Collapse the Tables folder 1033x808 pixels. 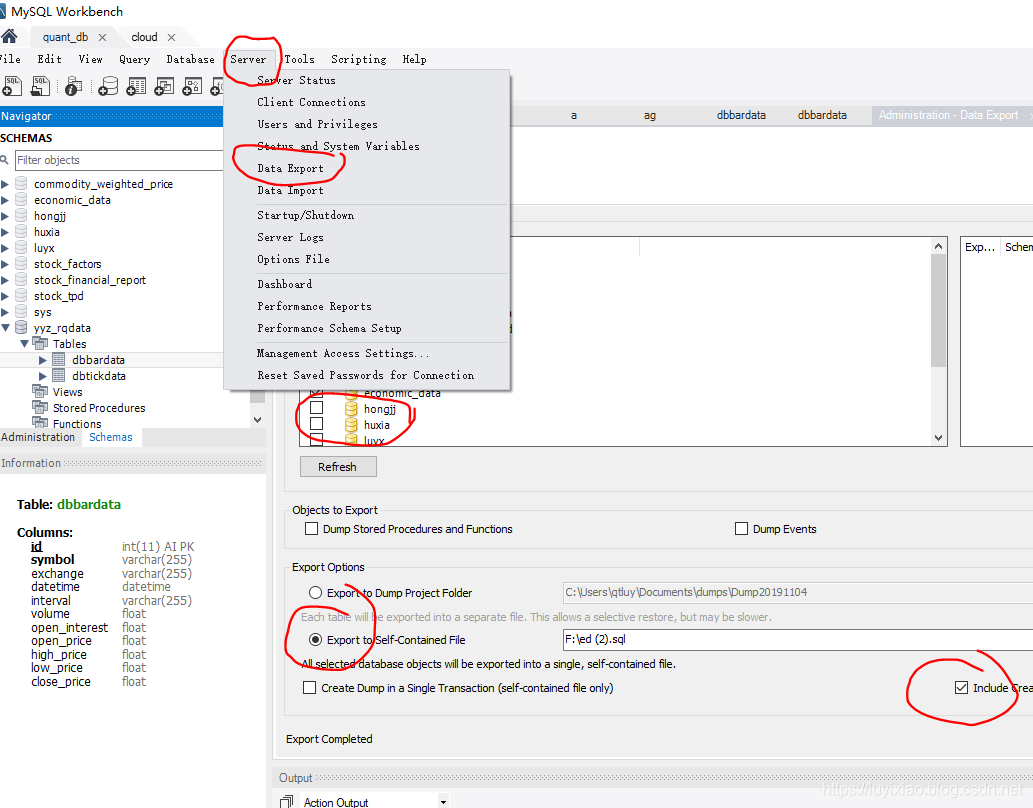(x=24, y=343)
